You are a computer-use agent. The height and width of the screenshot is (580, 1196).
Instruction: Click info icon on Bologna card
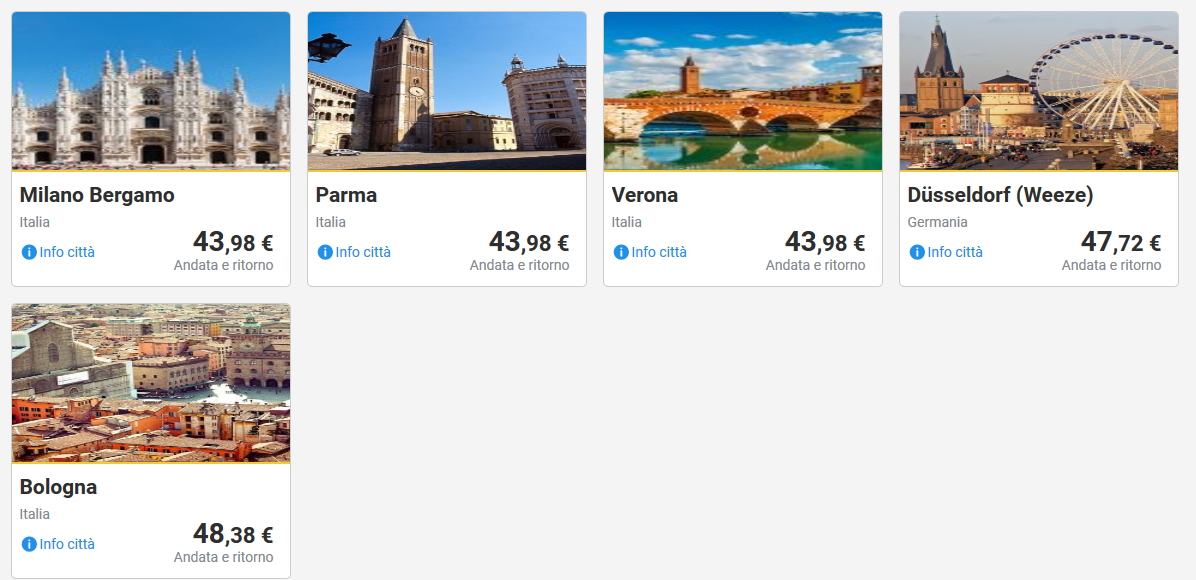[x=29, y=544]
